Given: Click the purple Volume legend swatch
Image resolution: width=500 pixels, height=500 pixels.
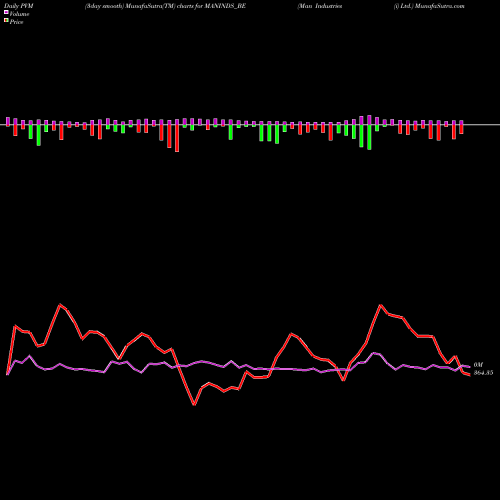Looking at the screenshot, I should point(6,12).
